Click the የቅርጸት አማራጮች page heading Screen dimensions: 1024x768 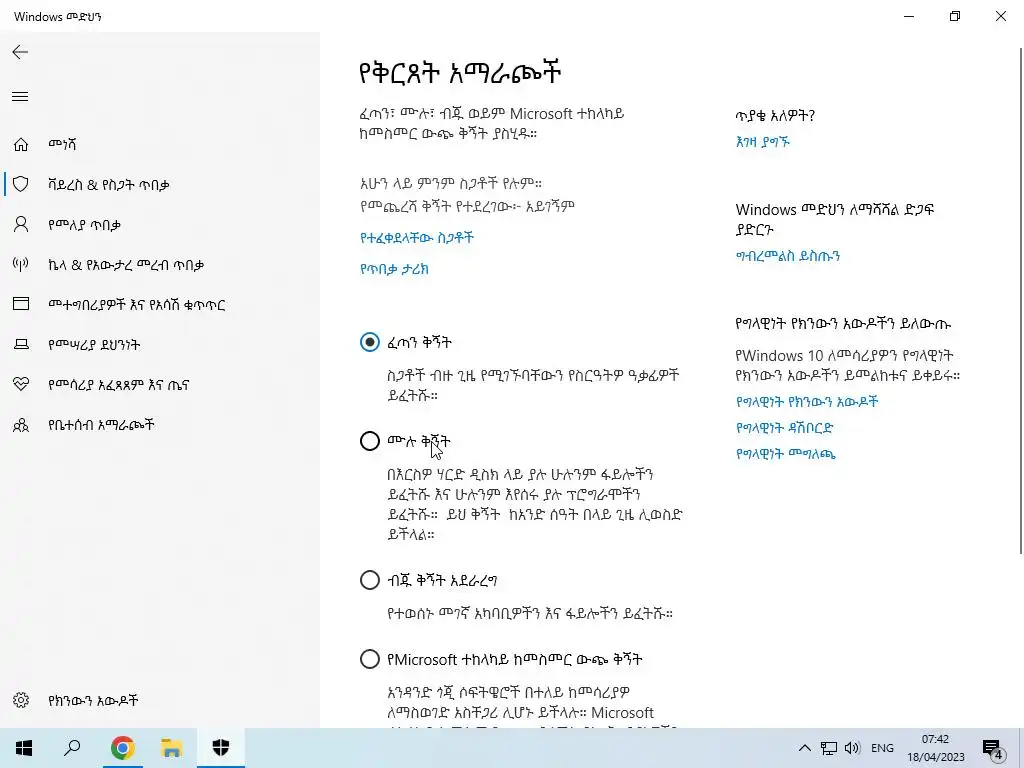pyautogui.click(x=460, y=72)
